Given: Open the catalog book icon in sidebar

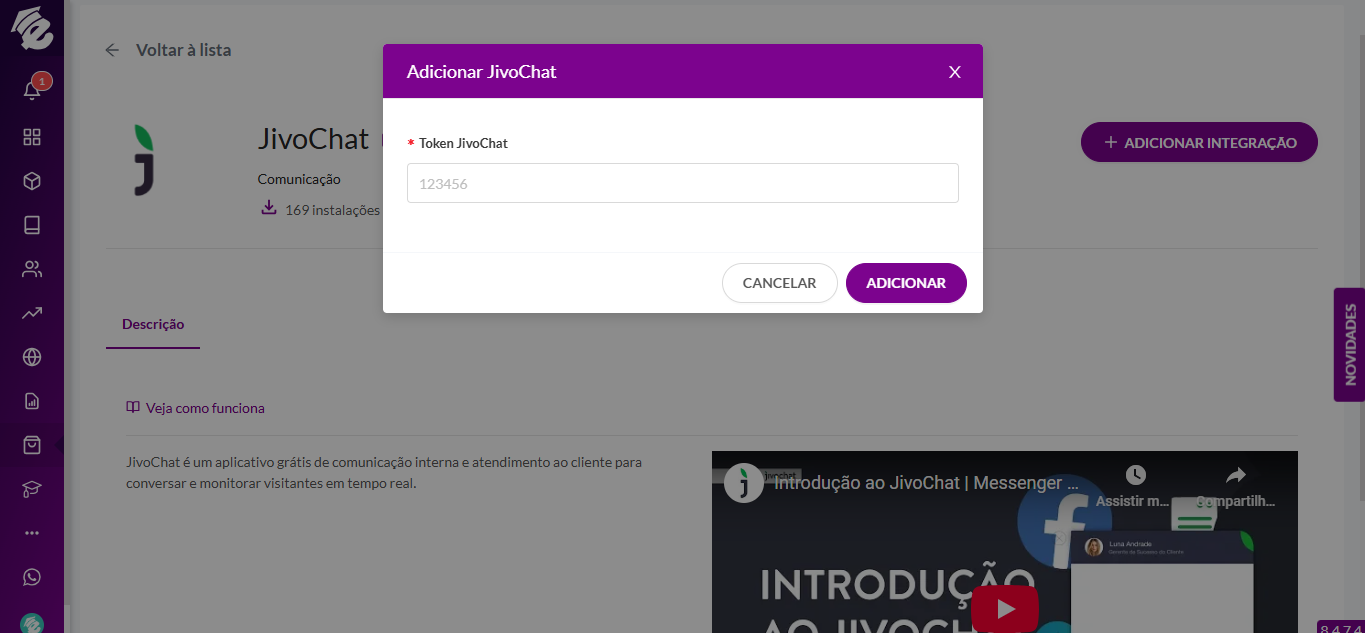Looking at the screenshot, I should [x=32, y=225].
